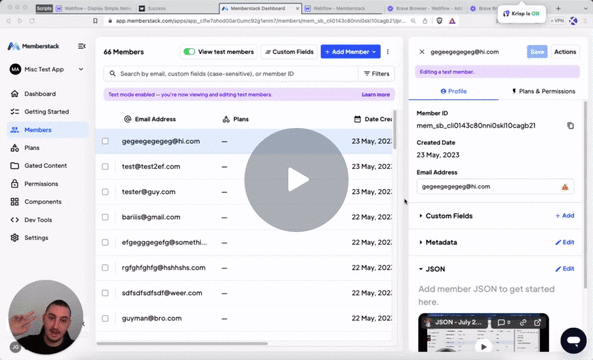Open the Actions button
Screen dimensions: 593x360
565,52
